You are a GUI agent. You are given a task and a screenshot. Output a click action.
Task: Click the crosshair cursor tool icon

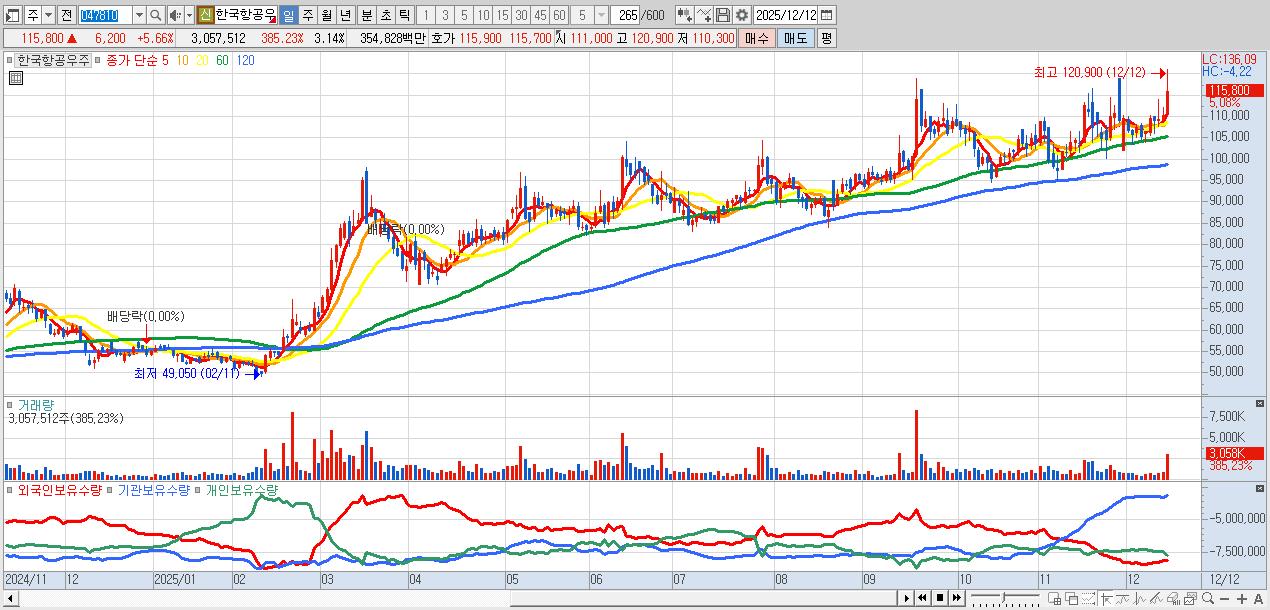click(1108, 598)
